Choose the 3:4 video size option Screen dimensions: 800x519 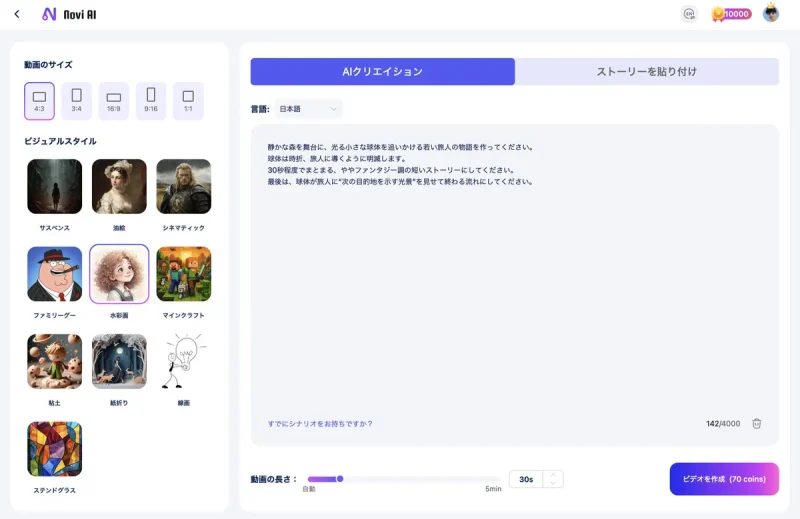tap(76, 98)
